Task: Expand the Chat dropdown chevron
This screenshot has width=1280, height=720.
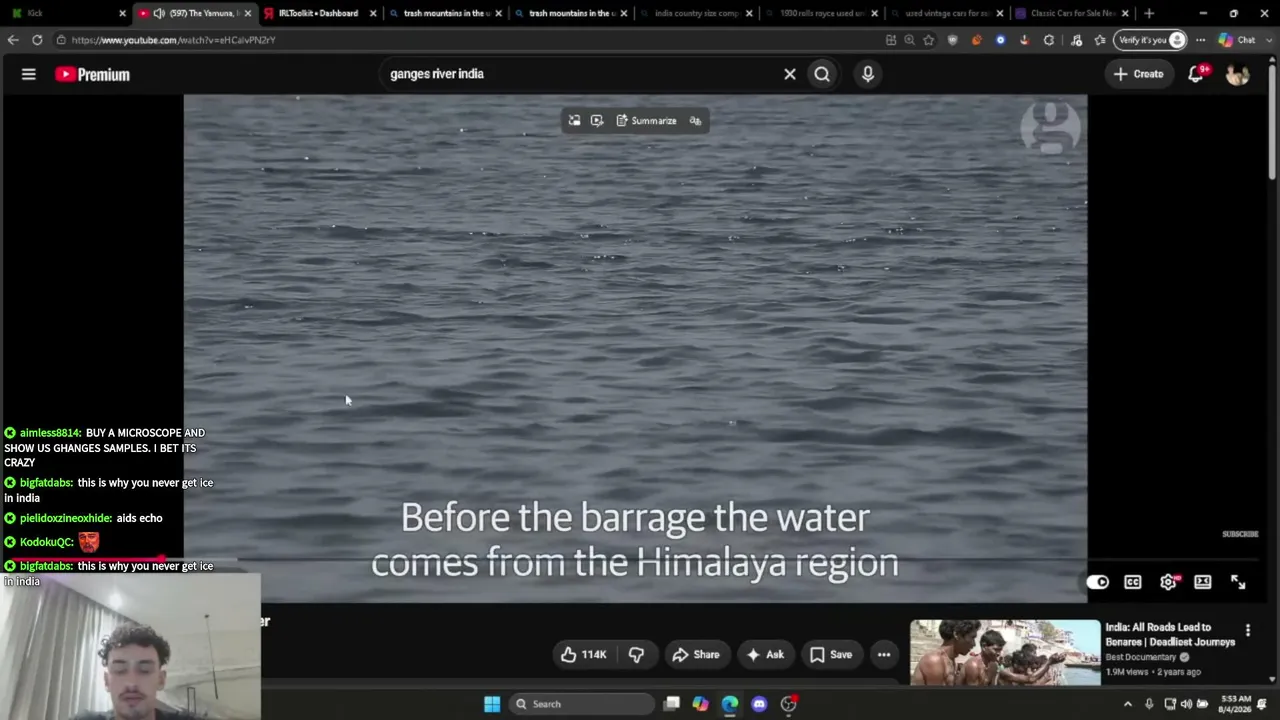Action: pos(1268,40)
